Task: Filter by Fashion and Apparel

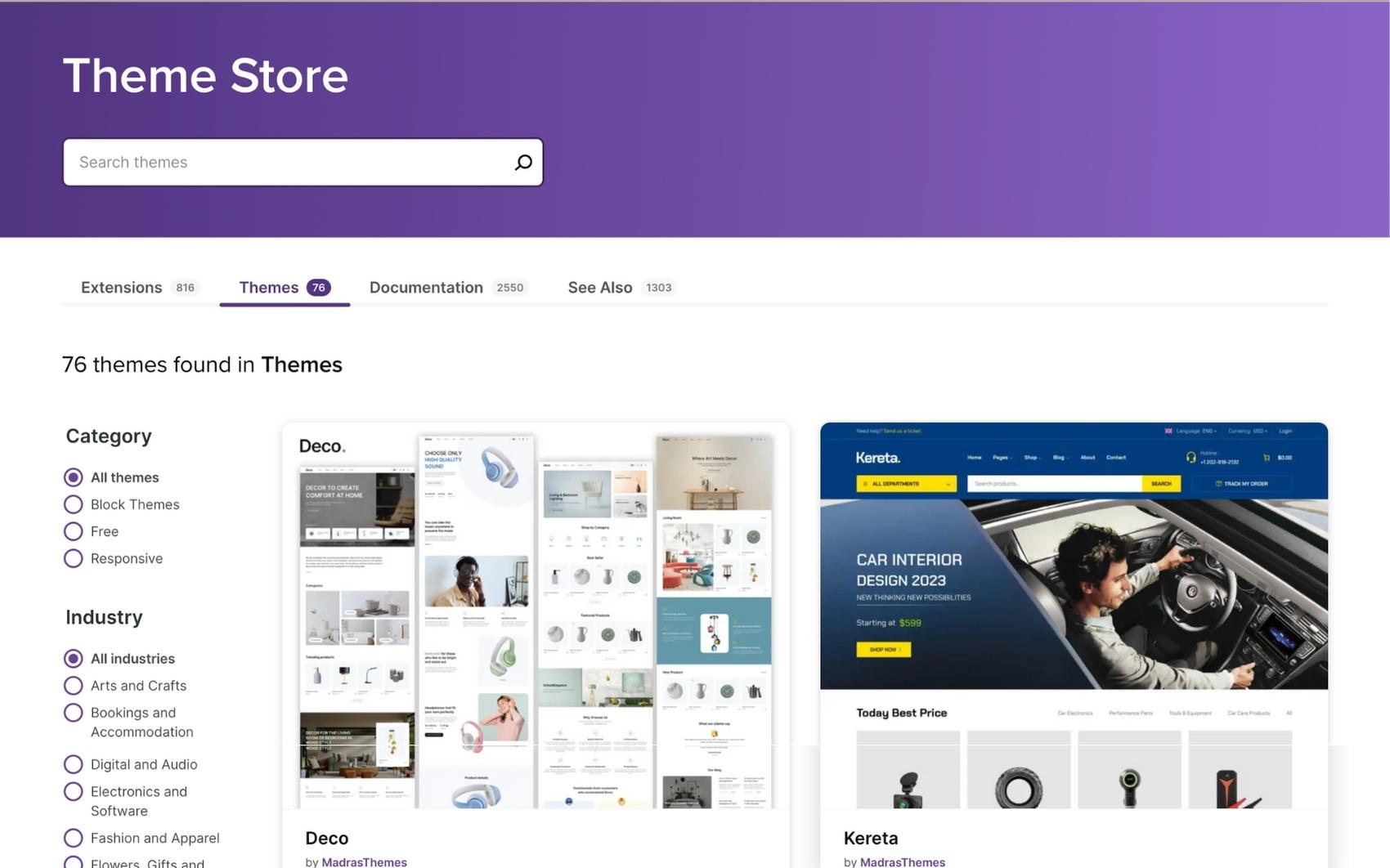Action: pos(74,838)
